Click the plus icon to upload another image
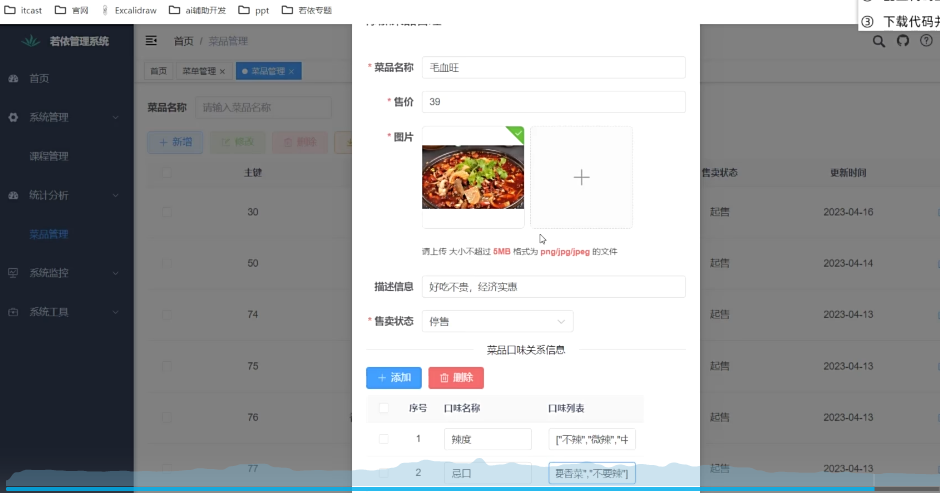 coord(581,177)
